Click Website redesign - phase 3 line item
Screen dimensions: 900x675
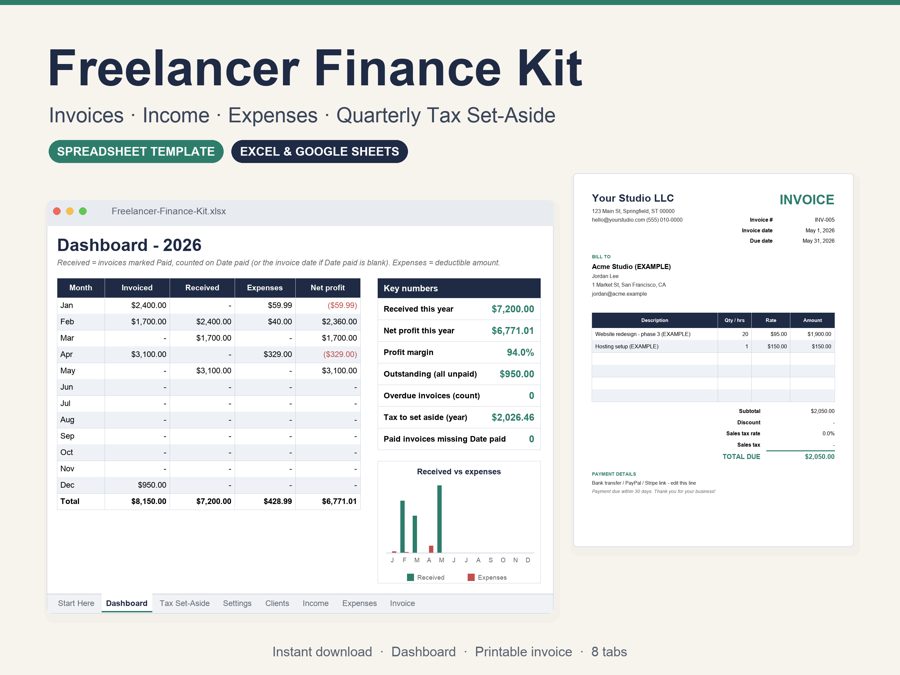pyautogui.click(x=642, y=334)
